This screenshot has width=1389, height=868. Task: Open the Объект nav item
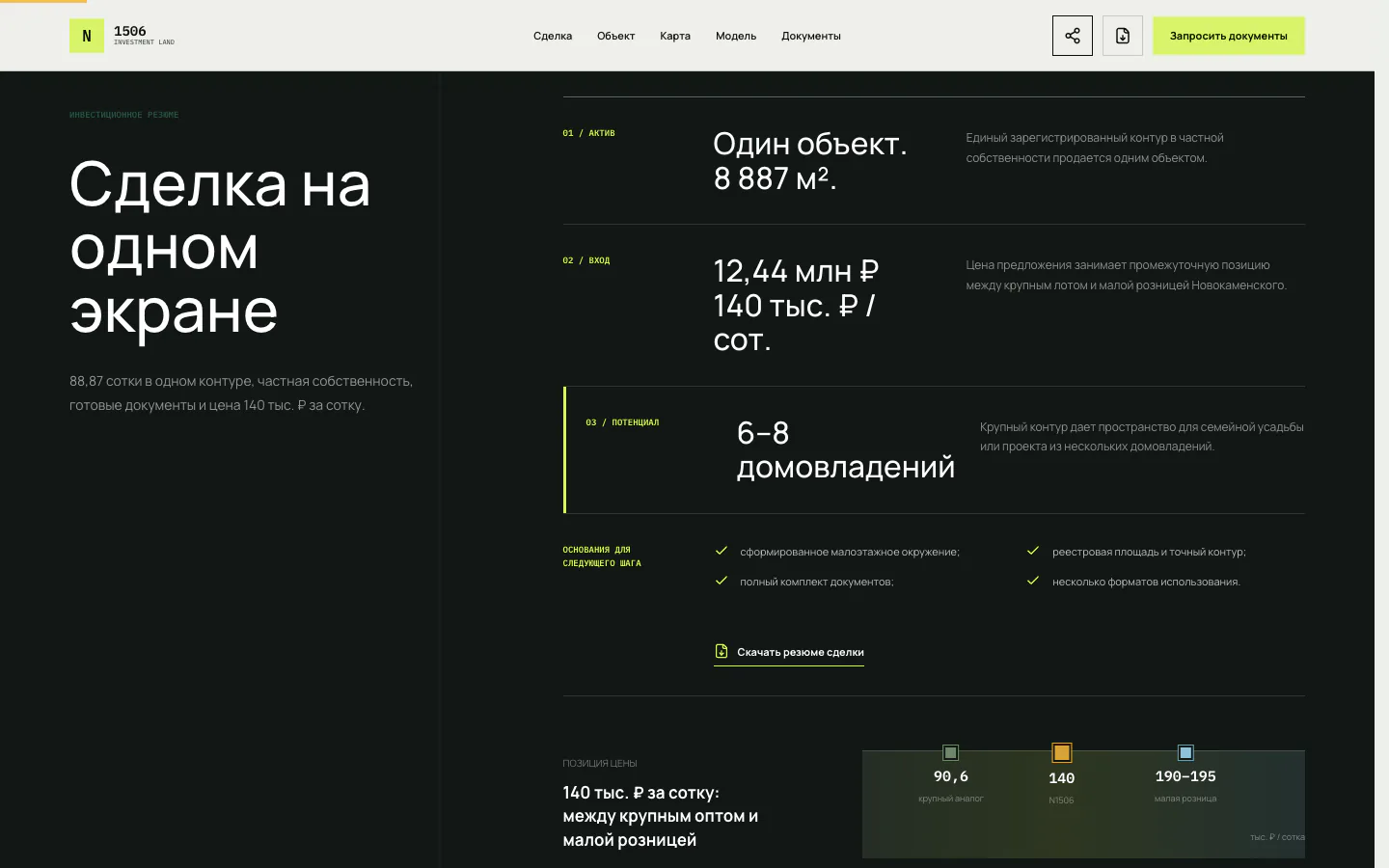click(615, 36)
